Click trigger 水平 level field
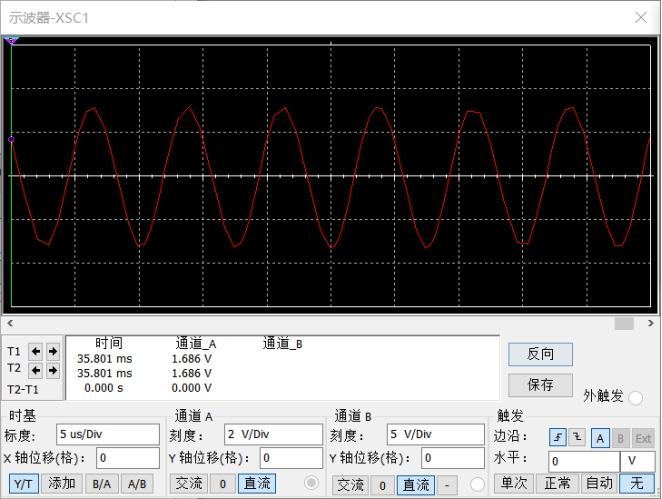Screen dimensions: 662x499 point(584,461)
